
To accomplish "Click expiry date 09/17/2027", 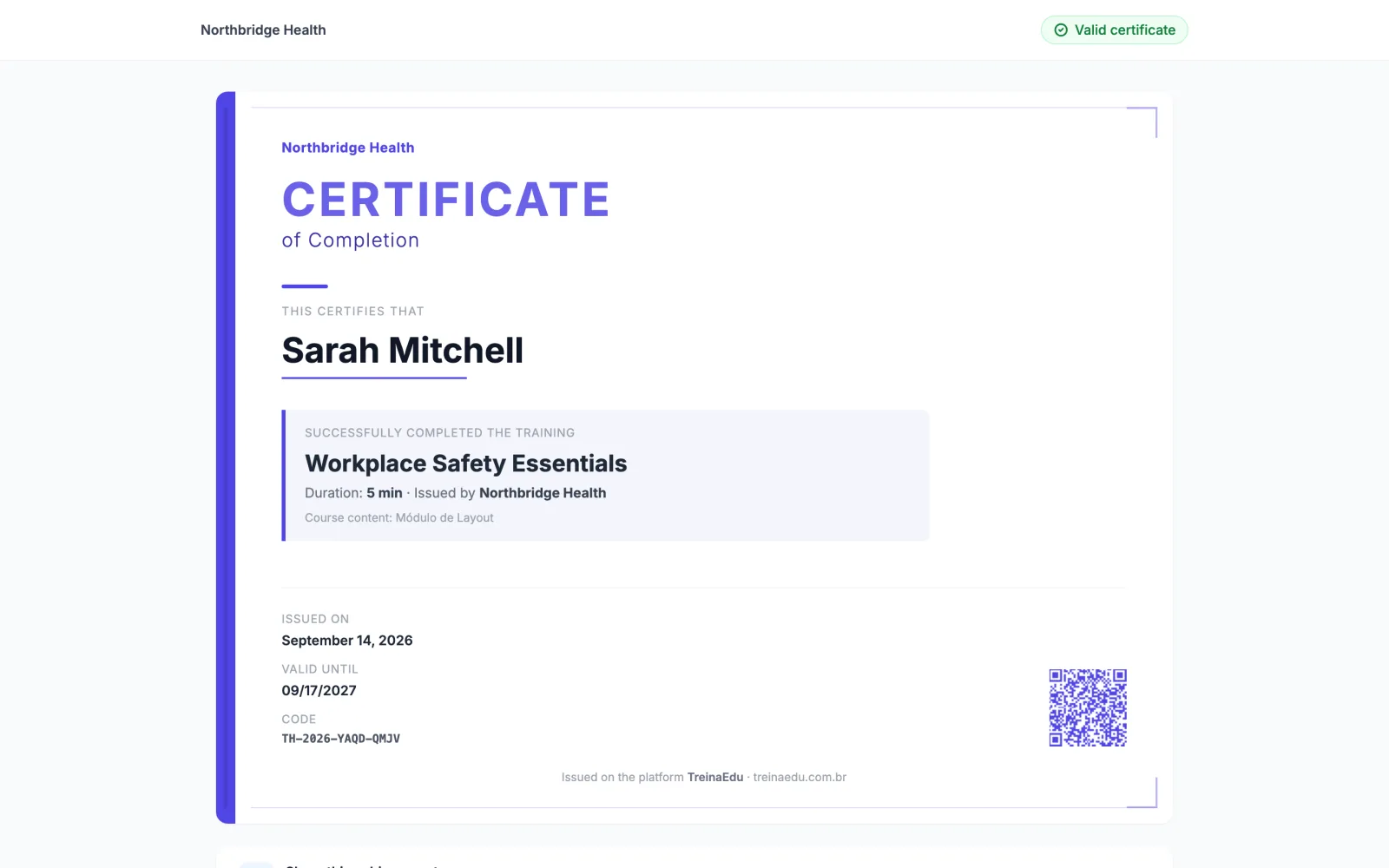I will pos(319,691).
